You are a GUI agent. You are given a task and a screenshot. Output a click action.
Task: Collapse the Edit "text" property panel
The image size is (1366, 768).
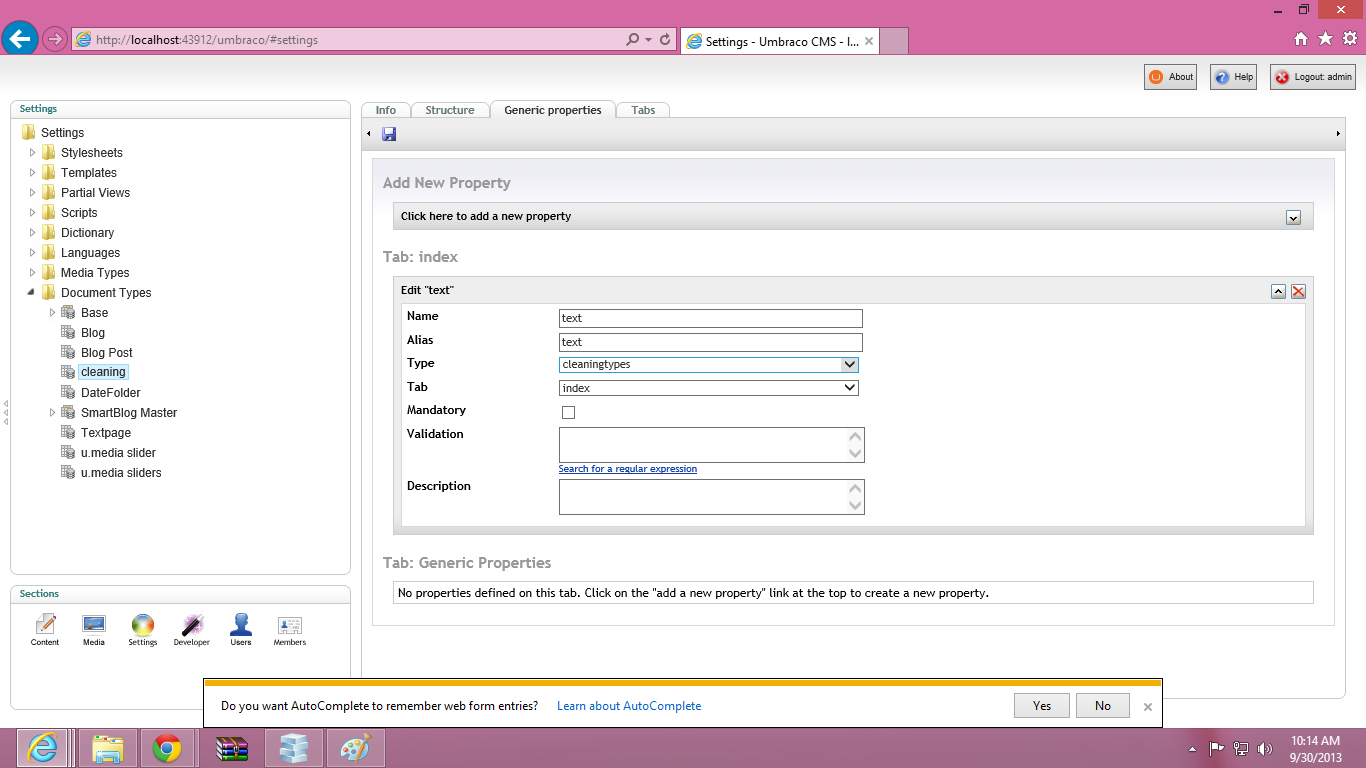coord(1278,291)
